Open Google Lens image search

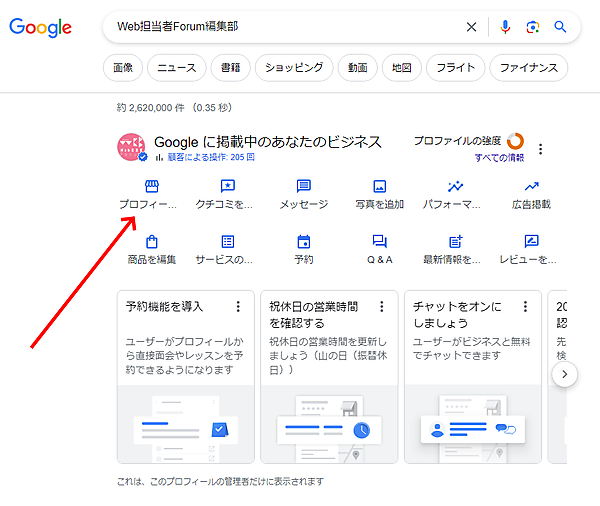tap(533, 27)
